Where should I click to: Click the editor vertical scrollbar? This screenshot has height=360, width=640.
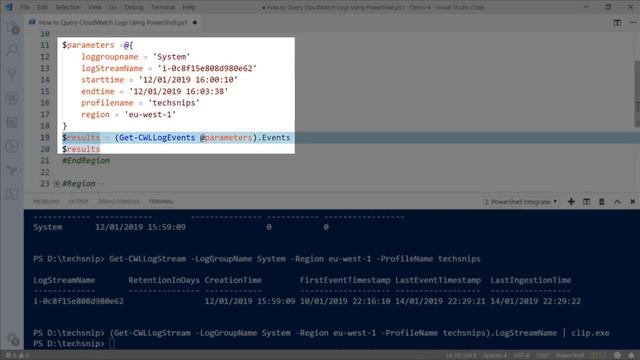[x=637, y=93]
